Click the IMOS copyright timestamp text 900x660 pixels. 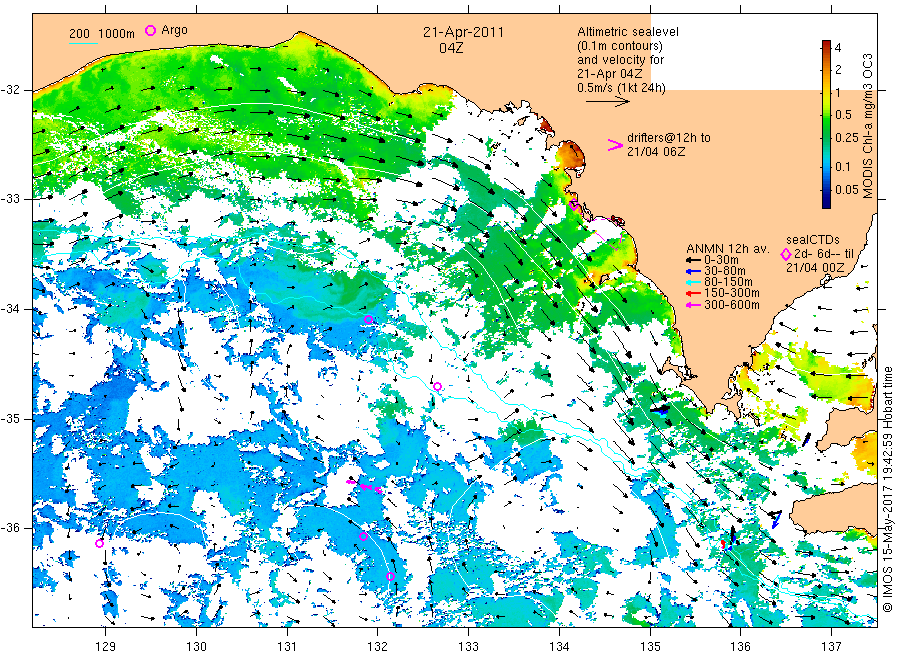pyautogui.click(x=887, y=489)
